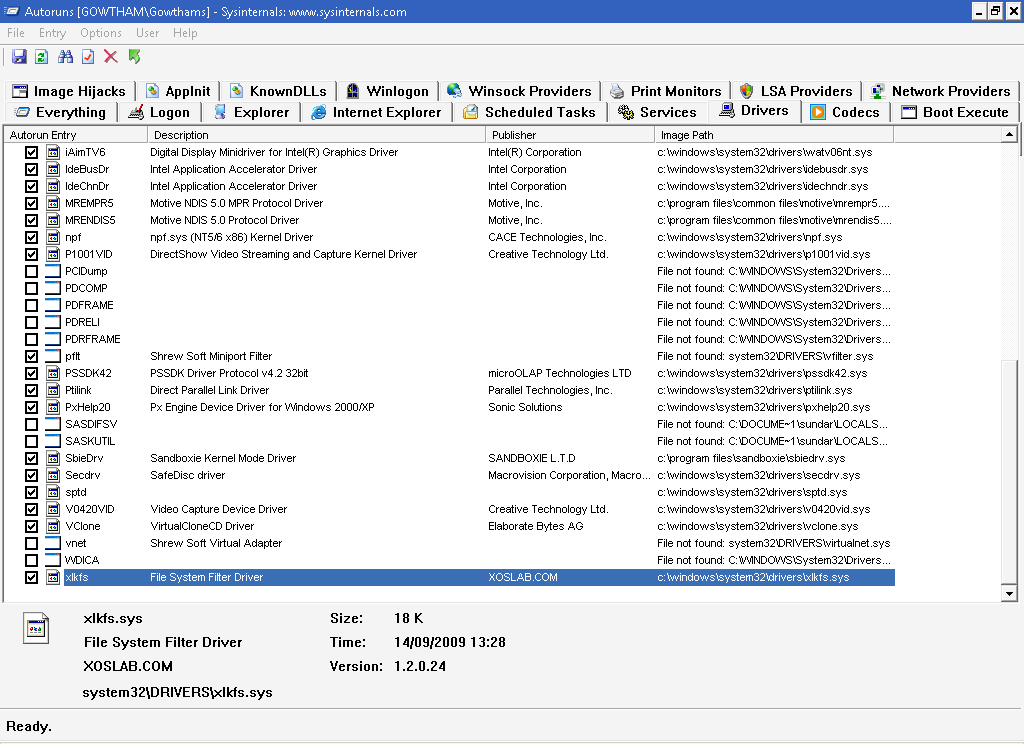Image resolution: width=1024 pixels, height=744 pixels.
Task: Open the File menu
Action: coord(16,33)
